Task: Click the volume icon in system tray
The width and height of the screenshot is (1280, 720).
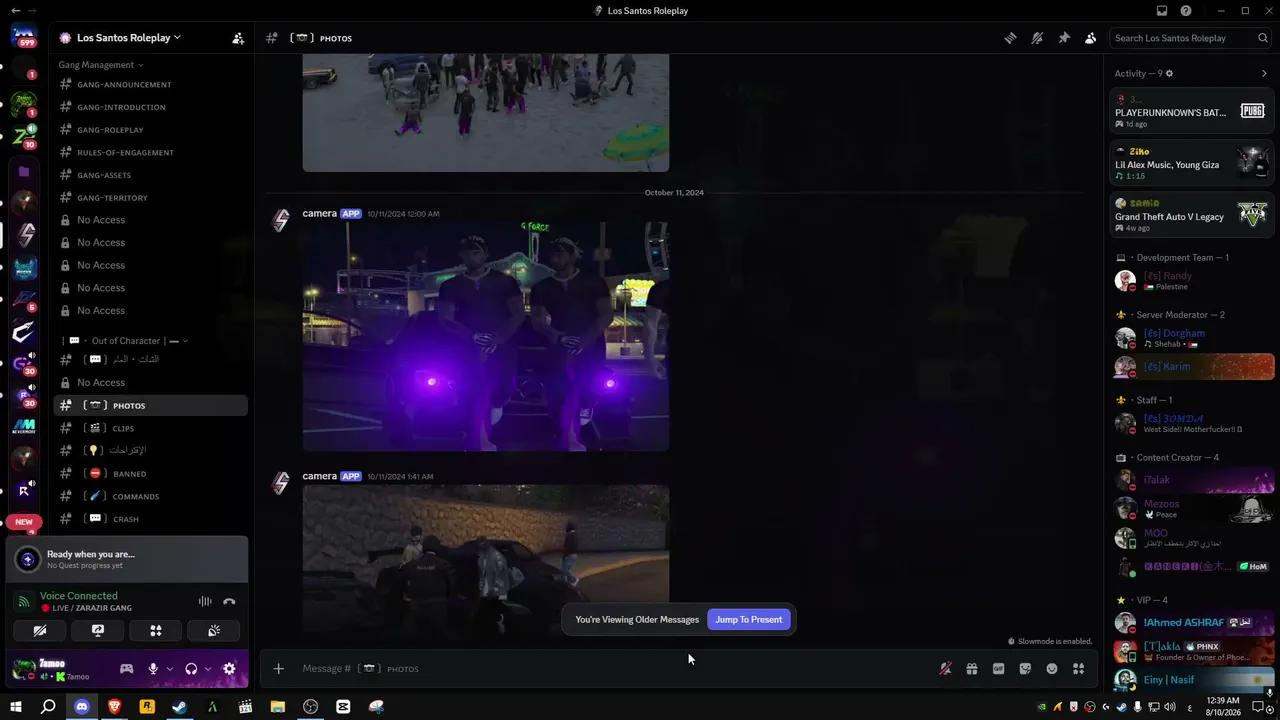Action: (1170, 707)
